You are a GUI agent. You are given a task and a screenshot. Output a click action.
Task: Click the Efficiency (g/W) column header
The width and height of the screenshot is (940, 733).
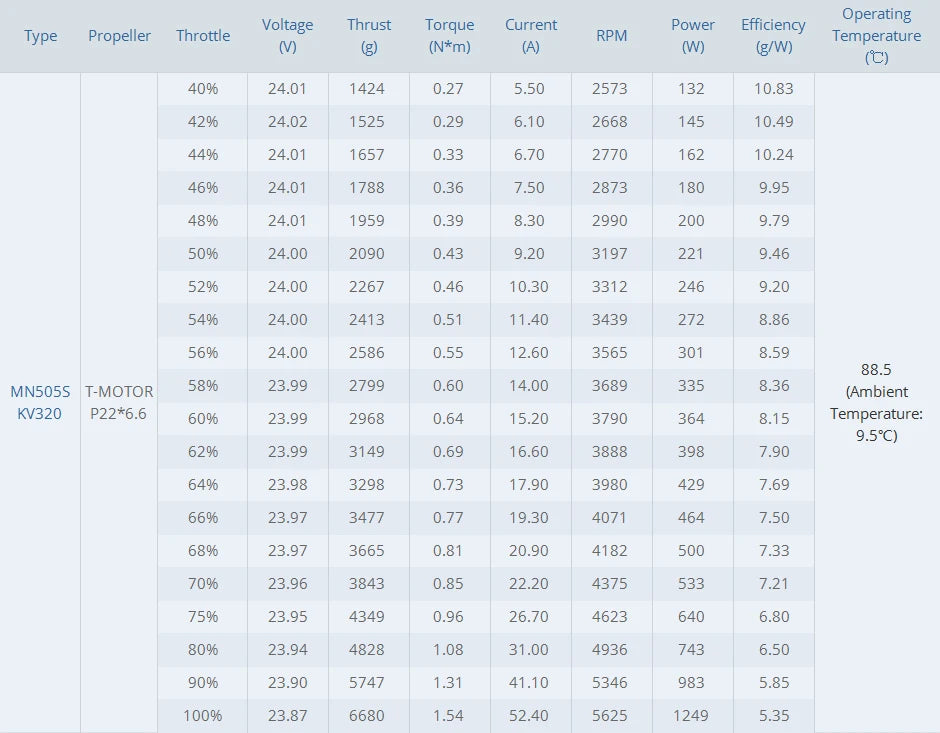click(773, 36)
